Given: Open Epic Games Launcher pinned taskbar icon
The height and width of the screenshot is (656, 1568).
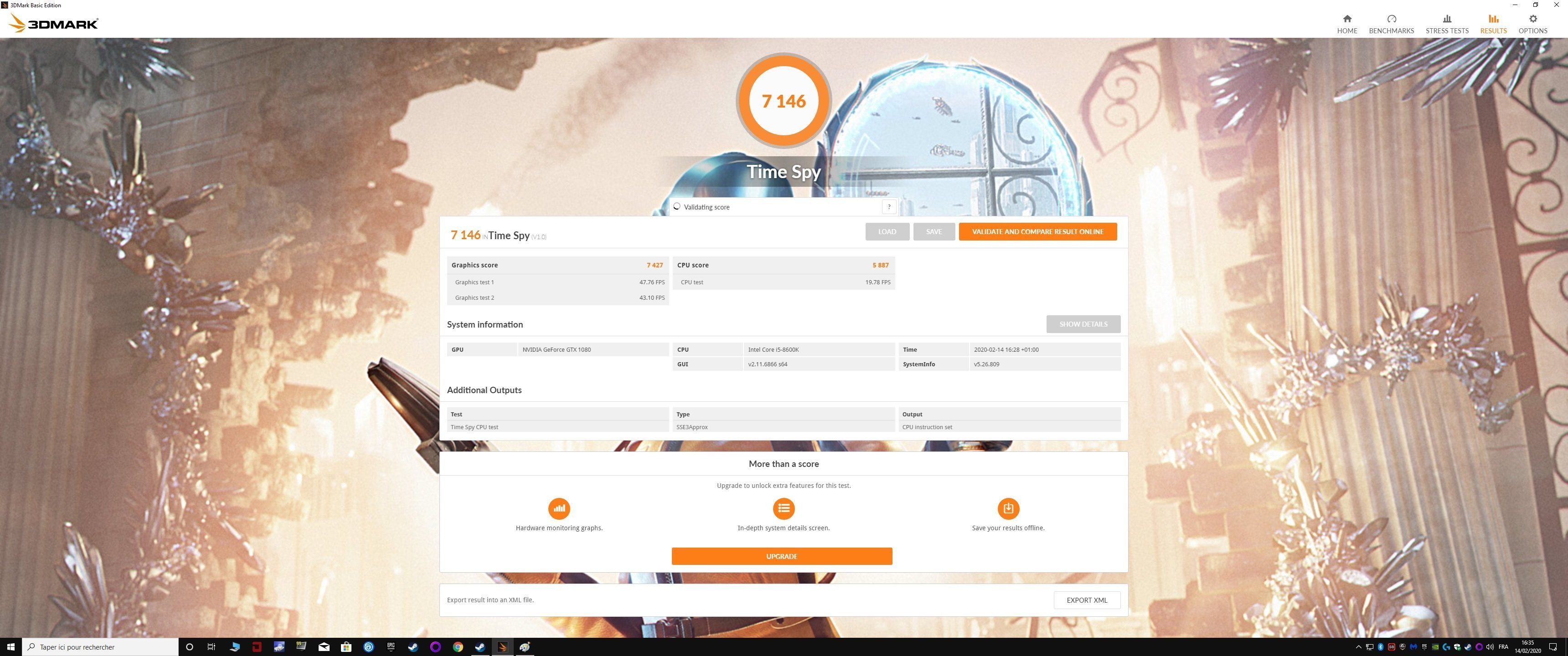Looking at the screenshot, I should [x=391, y=647].
